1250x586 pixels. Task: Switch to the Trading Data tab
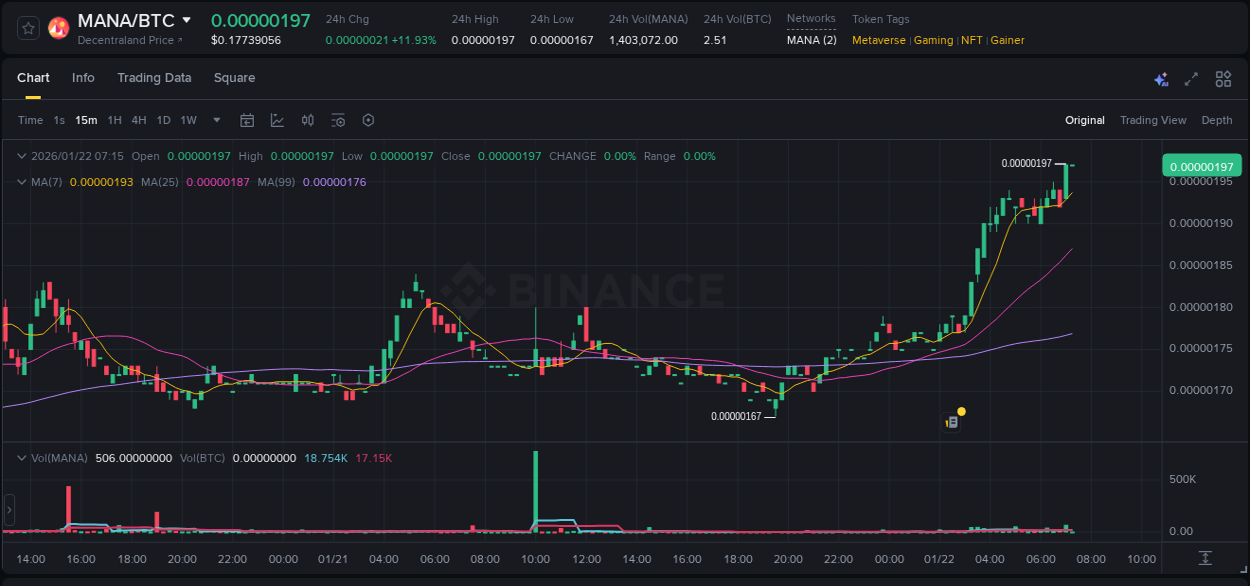click(154, 78)
